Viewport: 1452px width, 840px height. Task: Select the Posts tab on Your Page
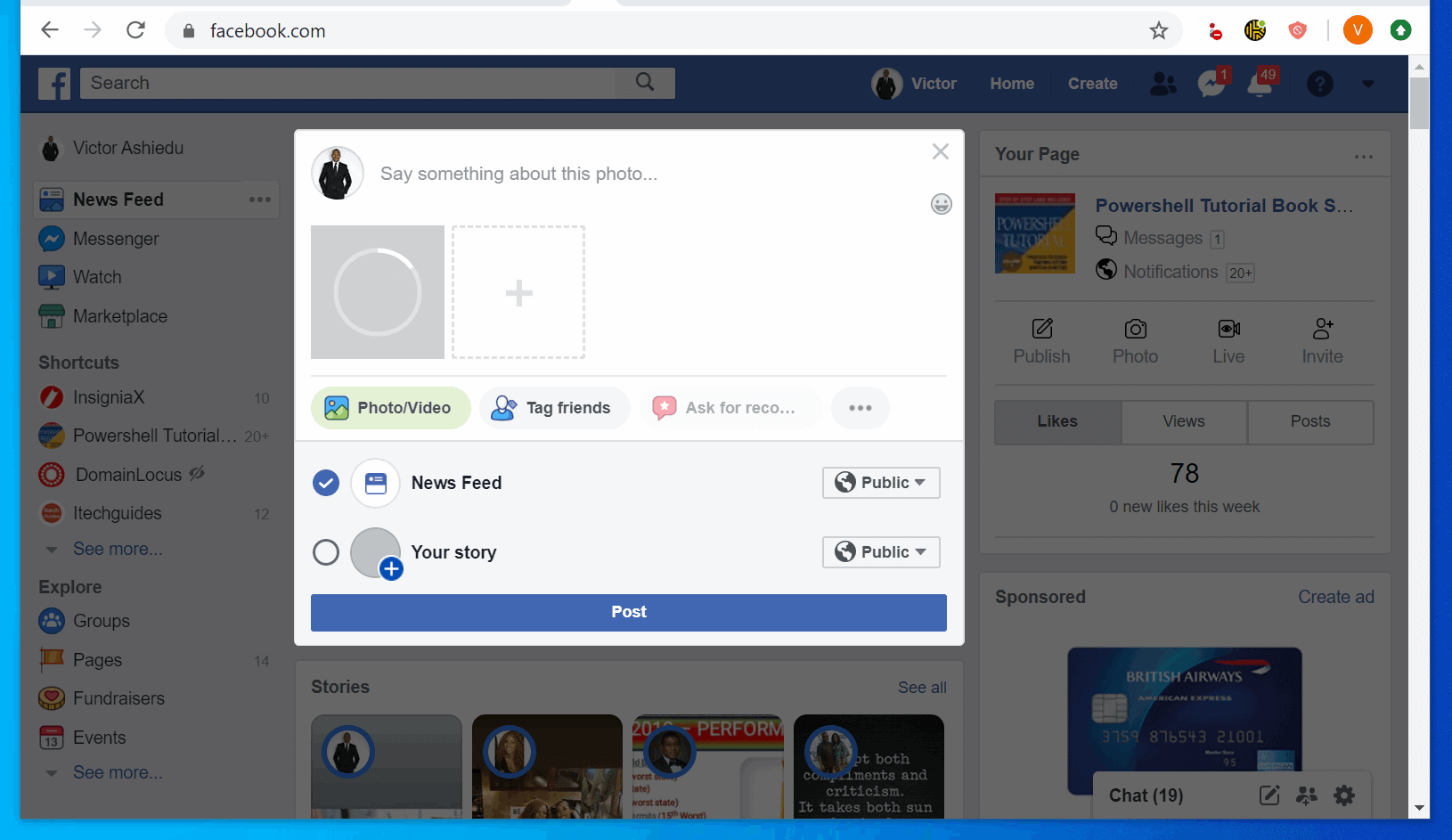tap(1309, 421)
